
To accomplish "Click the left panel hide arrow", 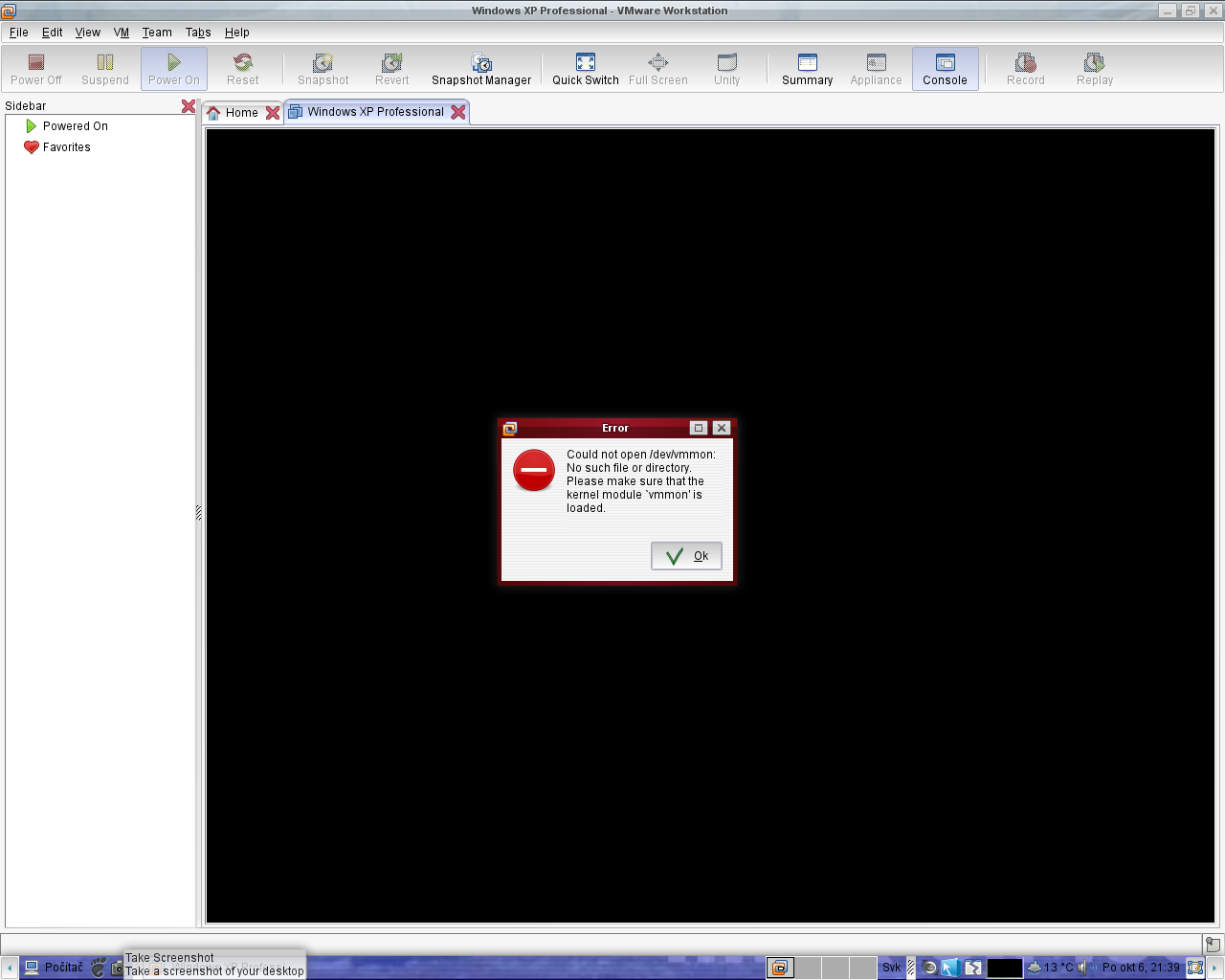I will [x=9, y=968].
